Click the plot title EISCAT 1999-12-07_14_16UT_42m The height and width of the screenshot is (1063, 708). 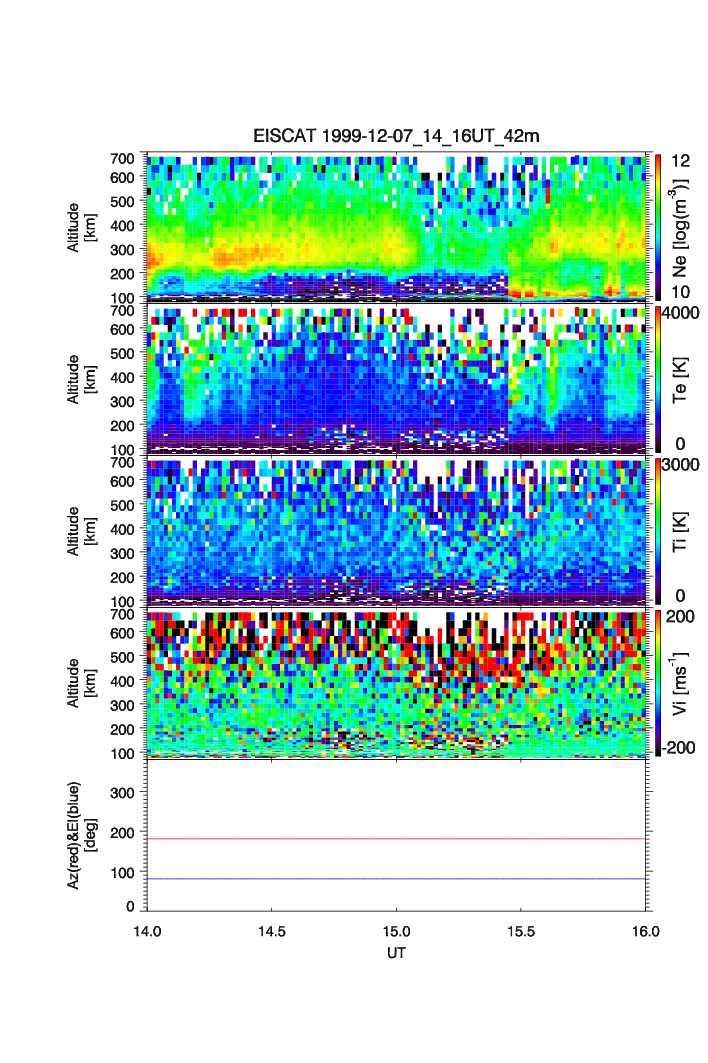[x=396, y=136]
